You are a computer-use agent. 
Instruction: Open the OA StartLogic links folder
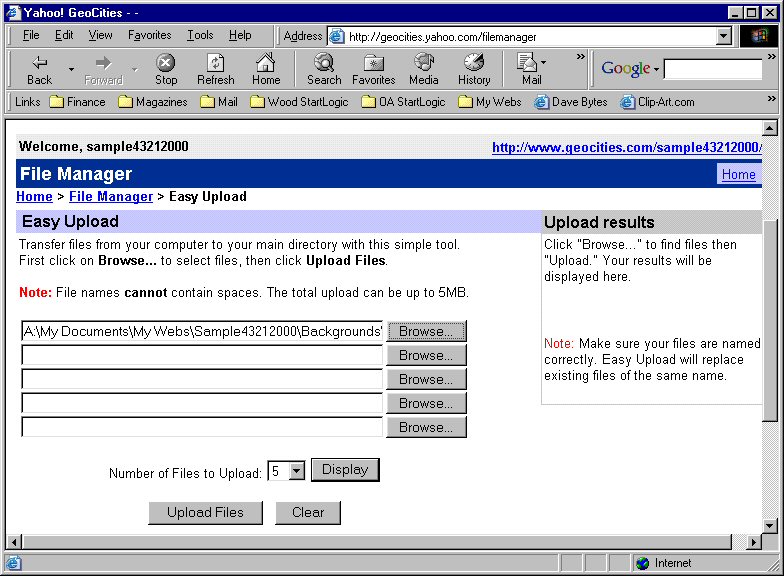pos(404,102)
